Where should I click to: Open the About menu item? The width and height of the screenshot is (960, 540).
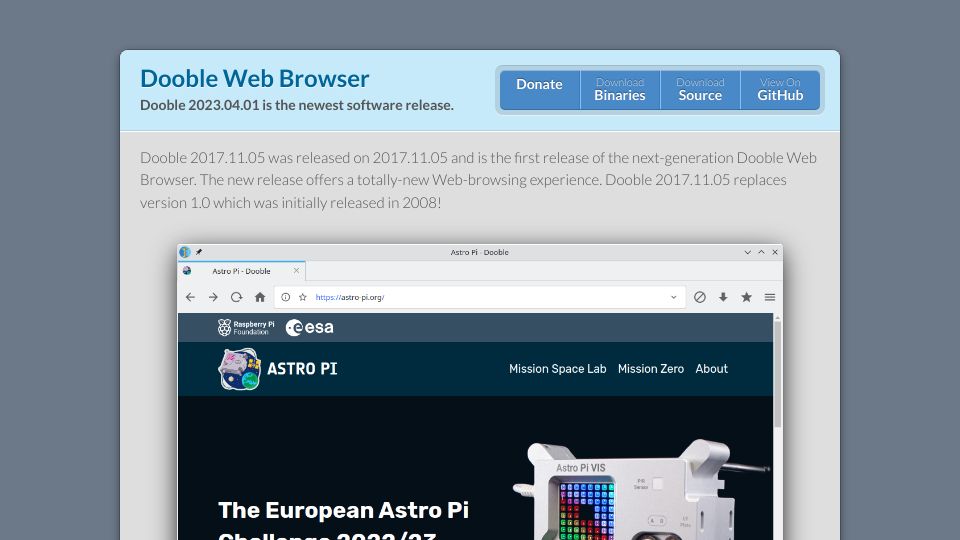(711, 369)
